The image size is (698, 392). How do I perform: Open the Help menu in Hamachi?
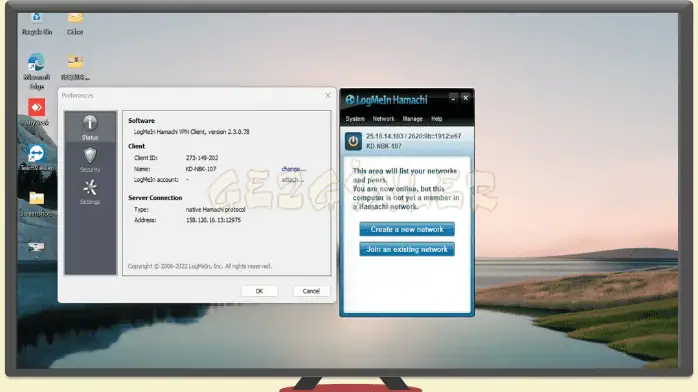pyautogui.click(x=437, y=119)
